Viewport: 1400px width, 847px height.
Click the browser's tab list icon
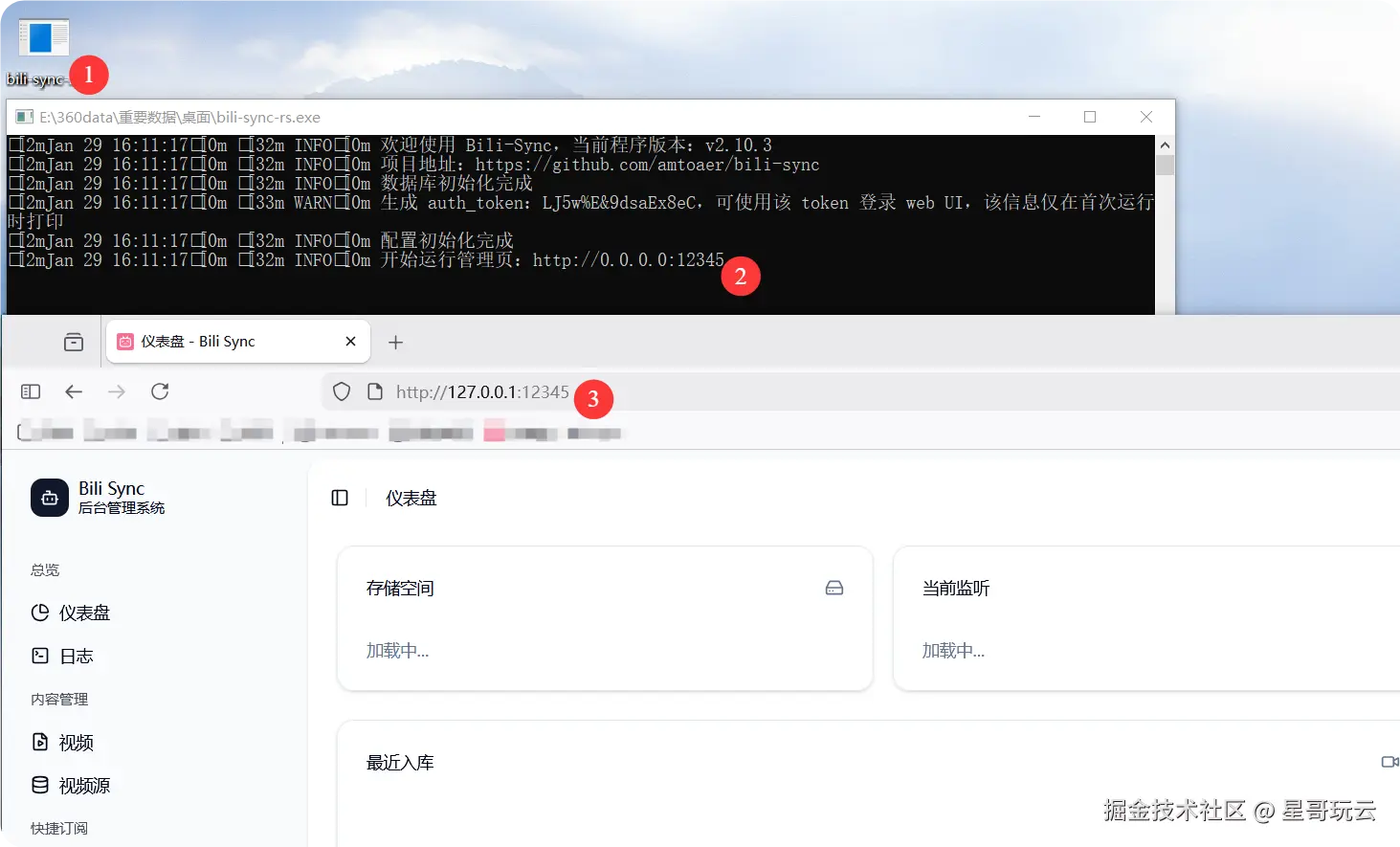tap(74, 342)
